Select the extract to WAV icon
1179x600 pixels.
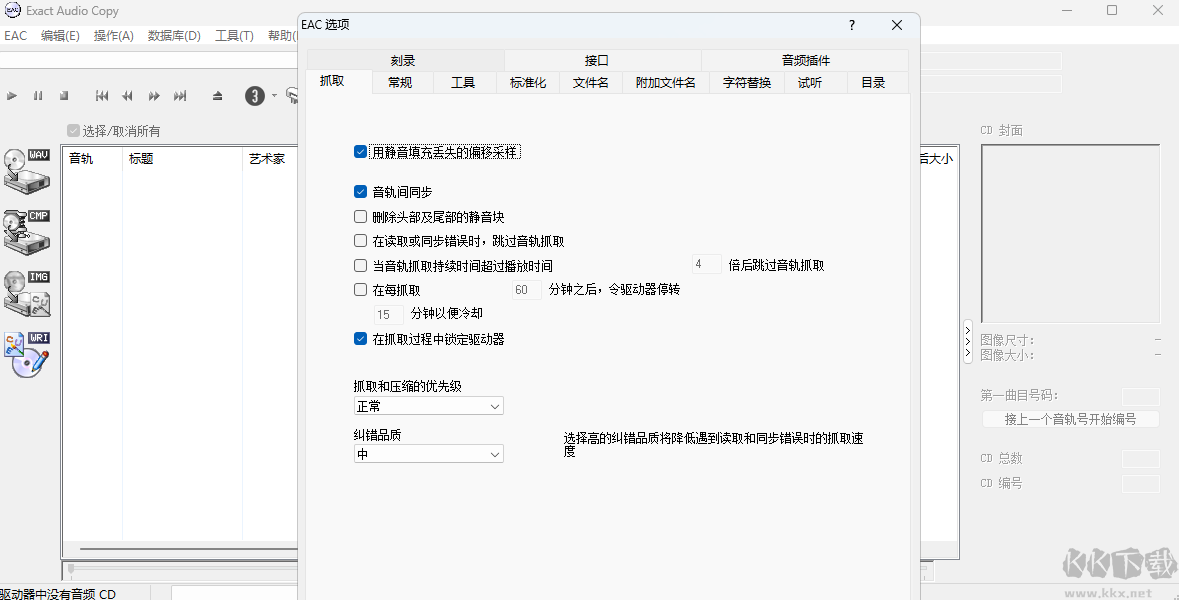(25, 170)
